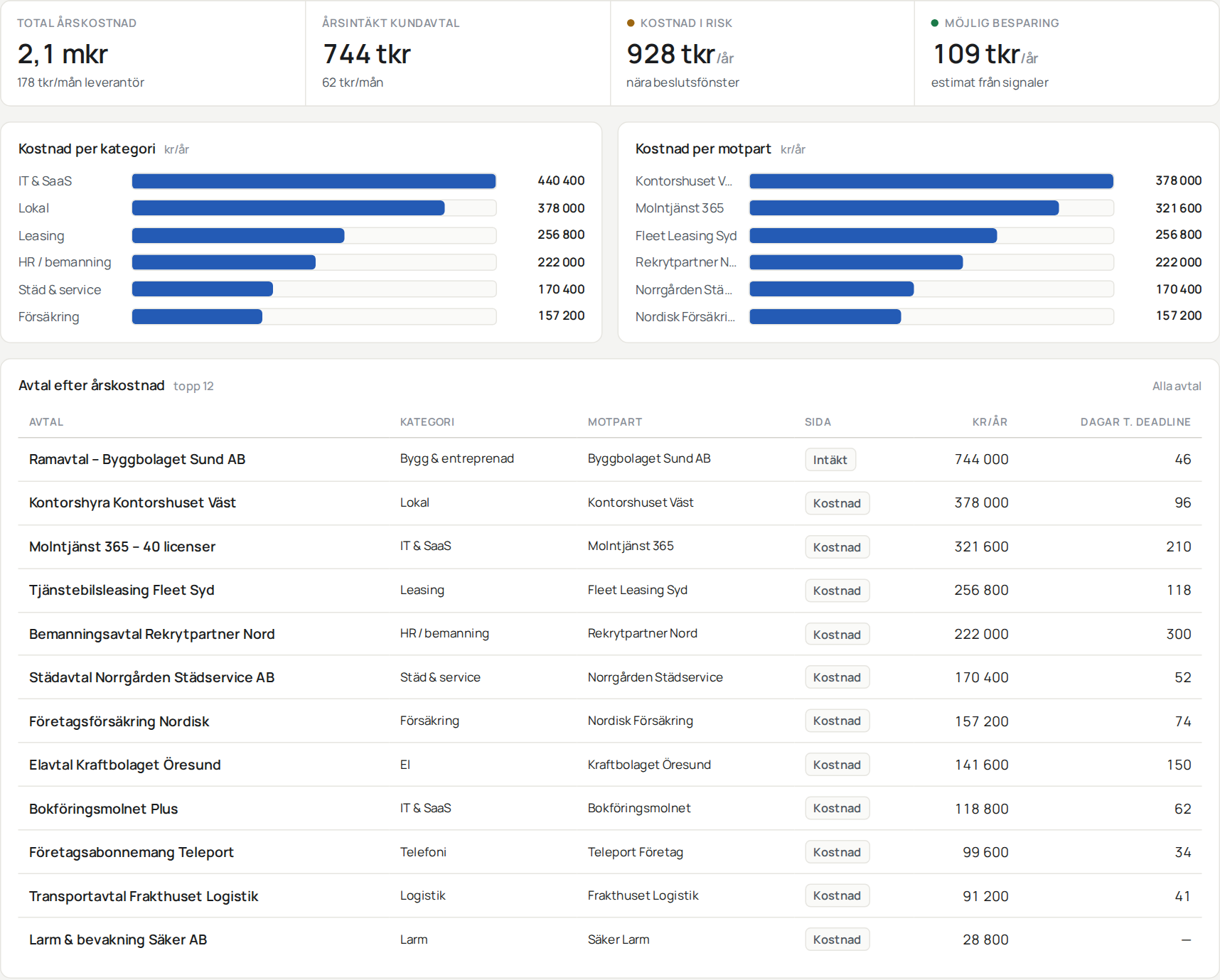The image size is (1220, 980).
Task: Click the Teleport Företag motpart cell
Action: (x=636, y=852)
